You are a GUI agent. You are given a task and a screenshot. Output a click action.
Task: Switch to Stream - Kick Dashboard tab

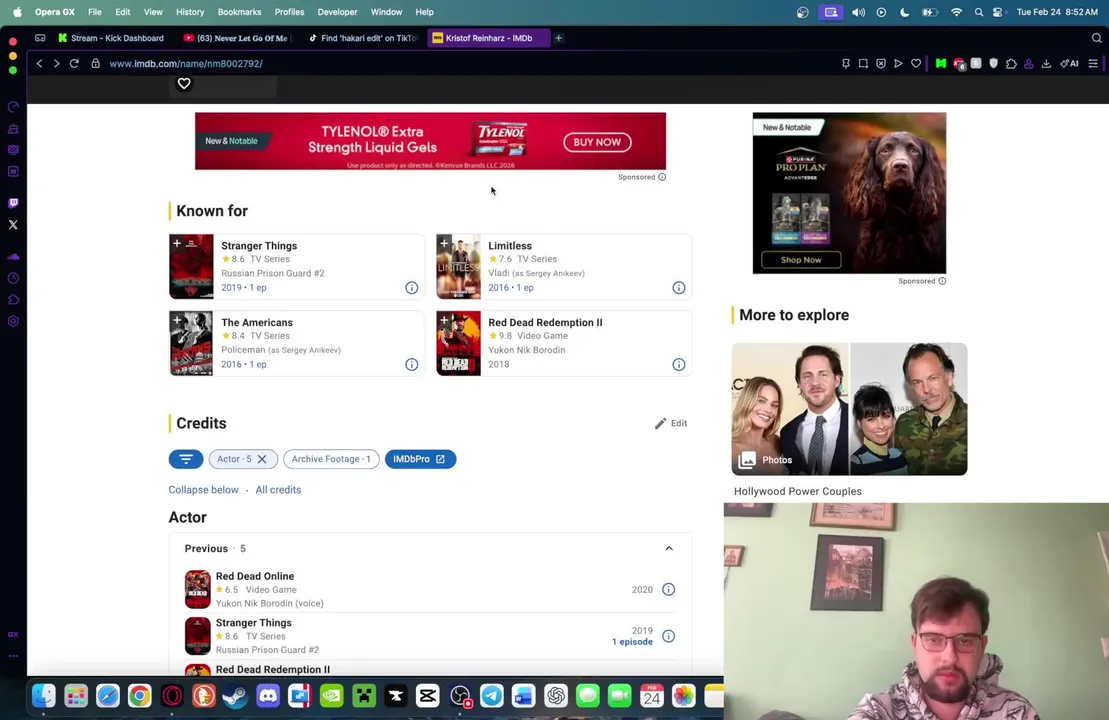pos(111,38)
